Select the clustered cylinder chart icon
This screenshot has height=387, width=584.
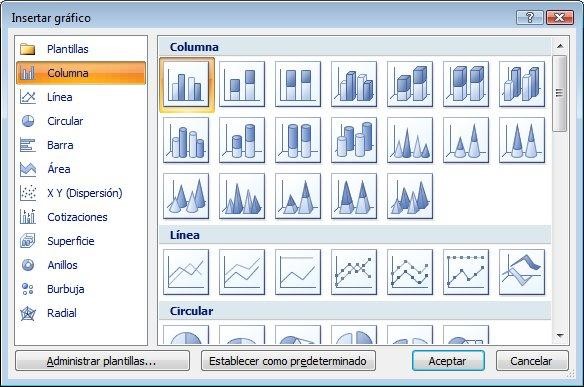[186, 140]
